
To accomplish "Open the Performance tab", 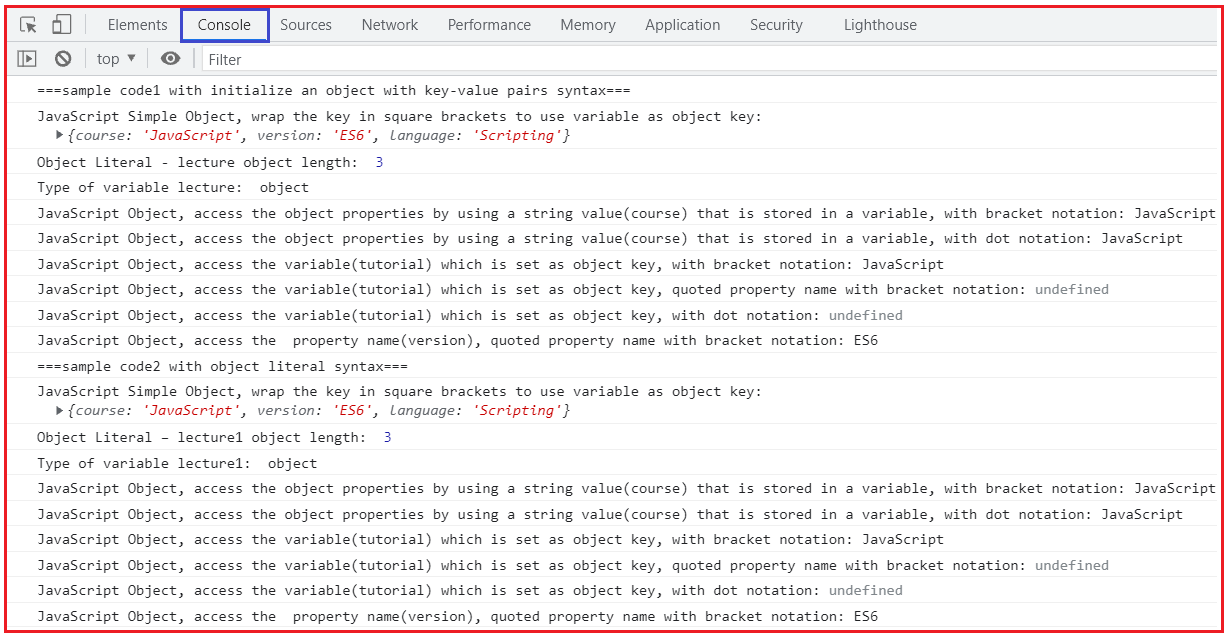I will (x=489, y=25).
